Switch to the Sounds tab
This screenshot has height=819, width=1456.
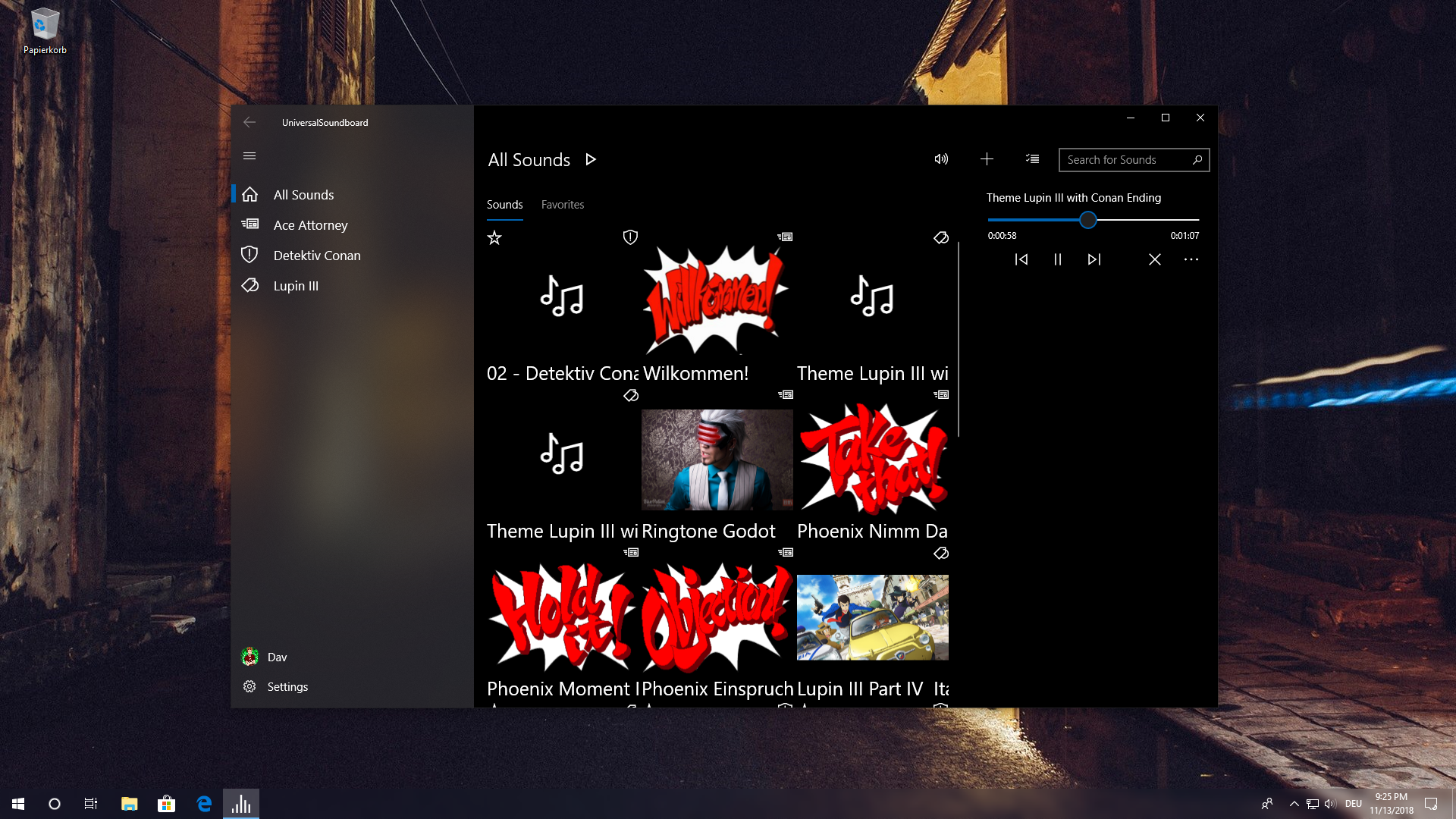click(504, 205)
